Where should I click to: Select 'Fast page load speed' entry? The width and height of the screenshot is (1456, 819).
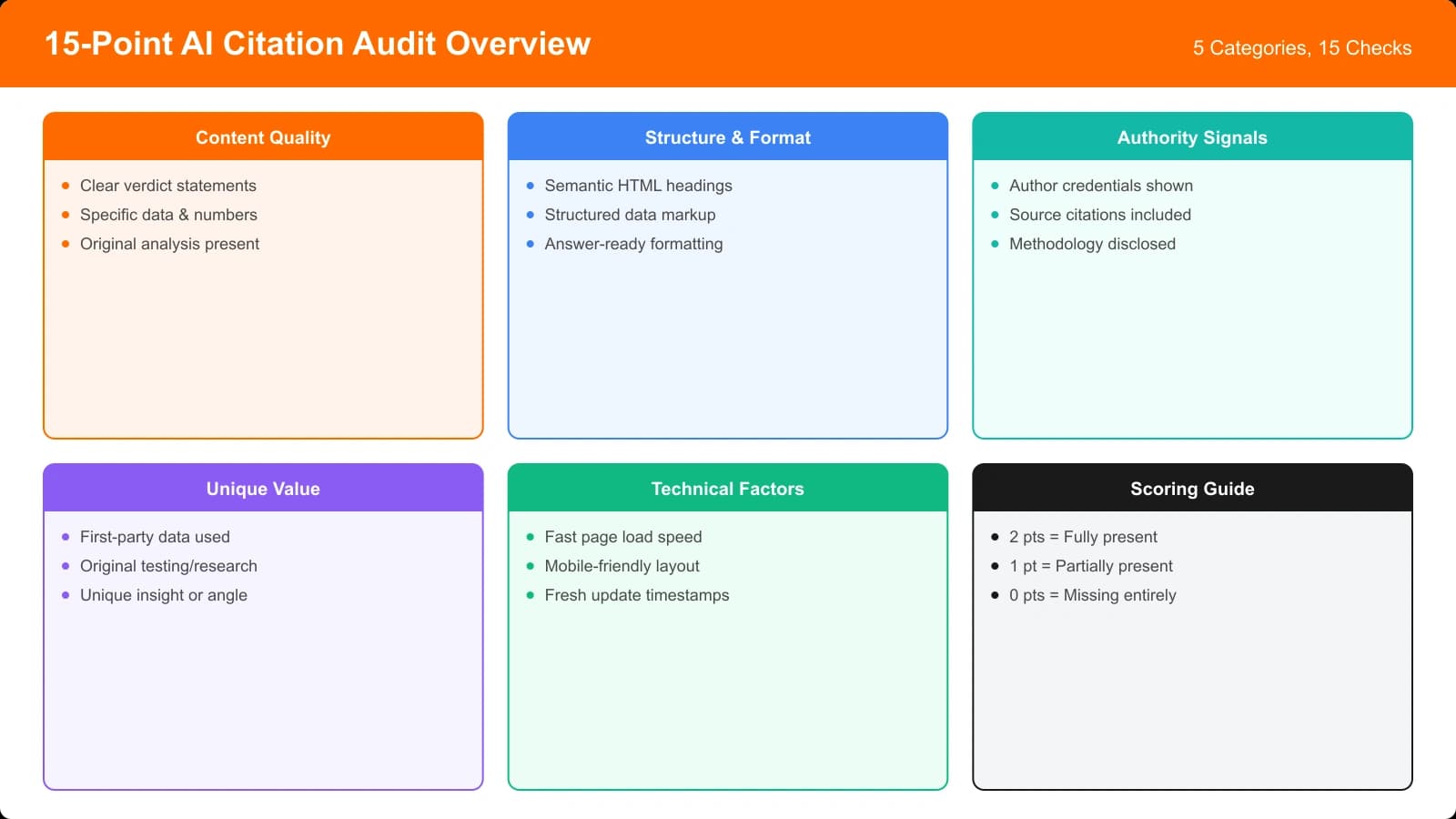point(623,537)
